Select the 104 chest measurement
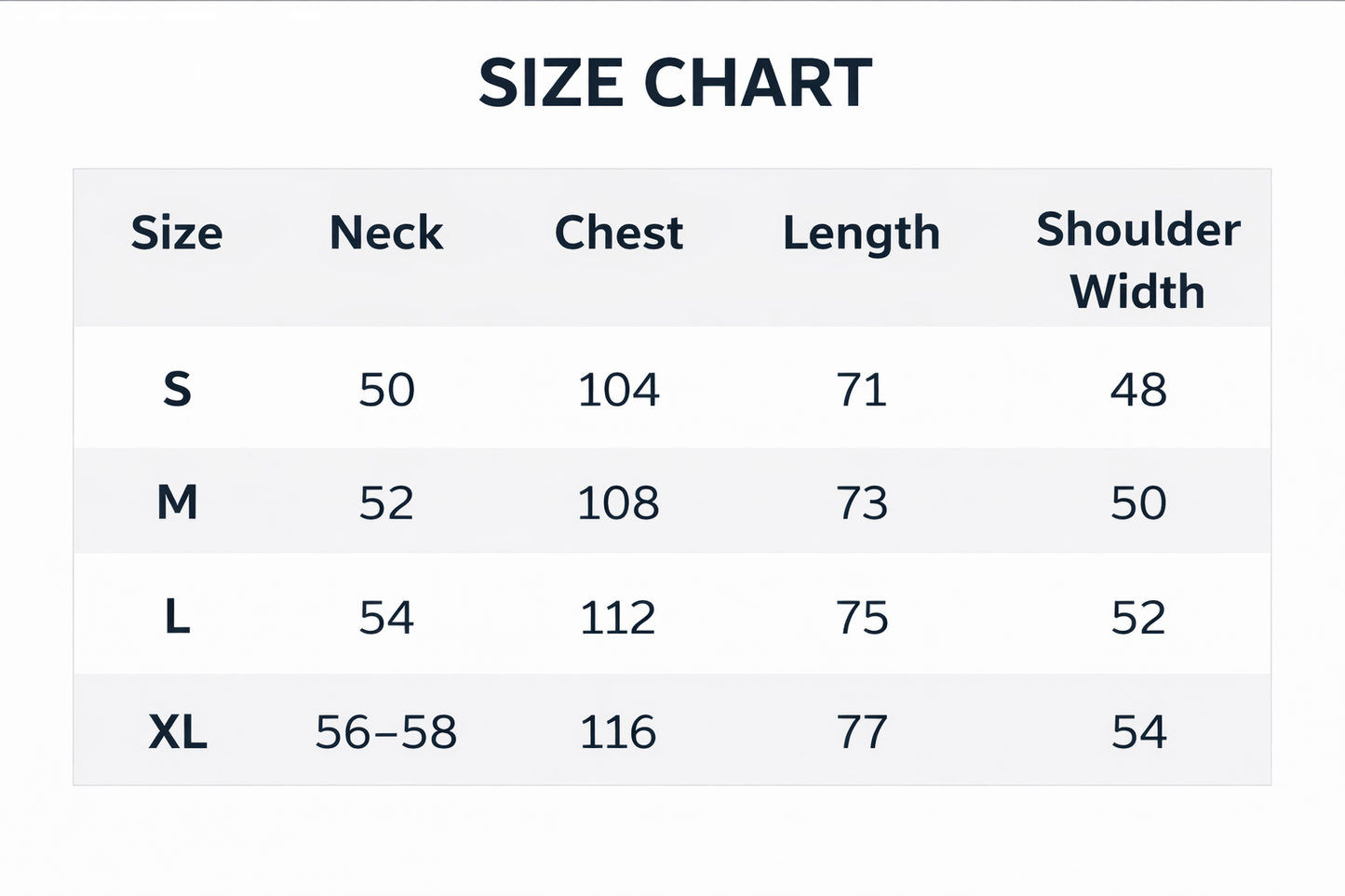The image size is (1345, 896). tap(619, 389)
